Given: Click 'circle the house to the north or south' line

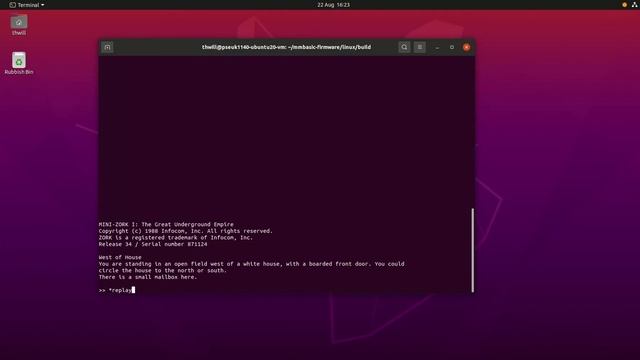Looking at the screenshot, I should (x=162, y=270).
